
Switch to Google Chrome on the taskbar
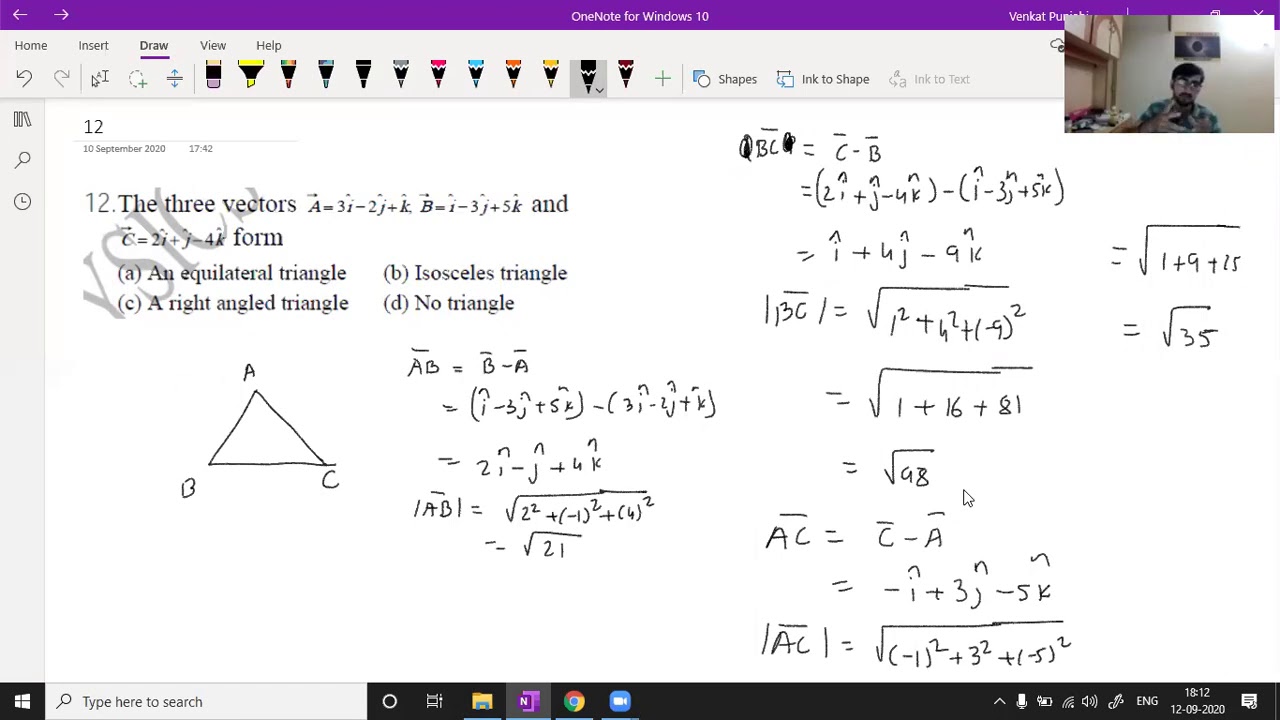tap(574, 701)
